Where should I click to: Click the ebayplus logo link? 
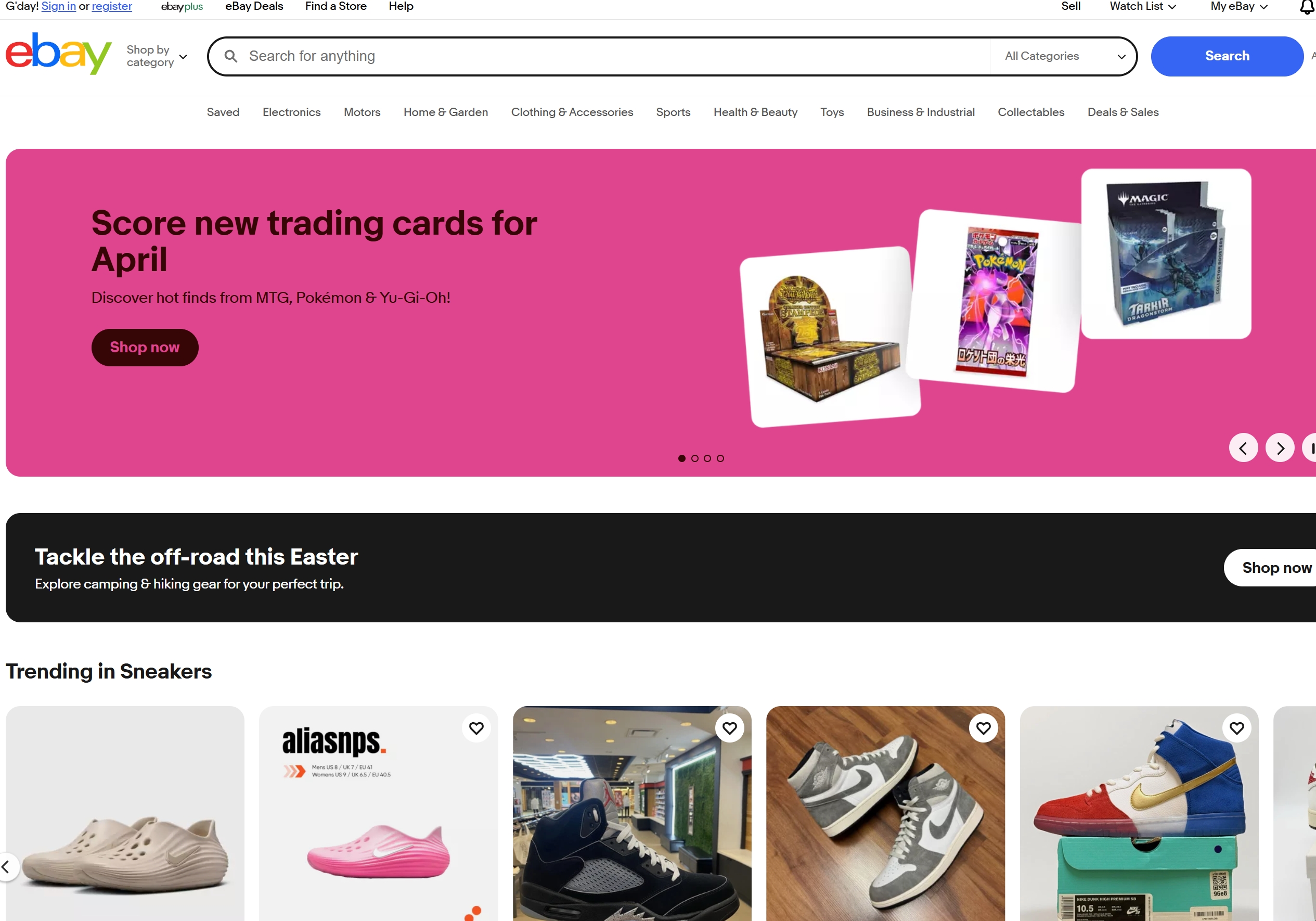pyautogui.click(x=182, y=6)
